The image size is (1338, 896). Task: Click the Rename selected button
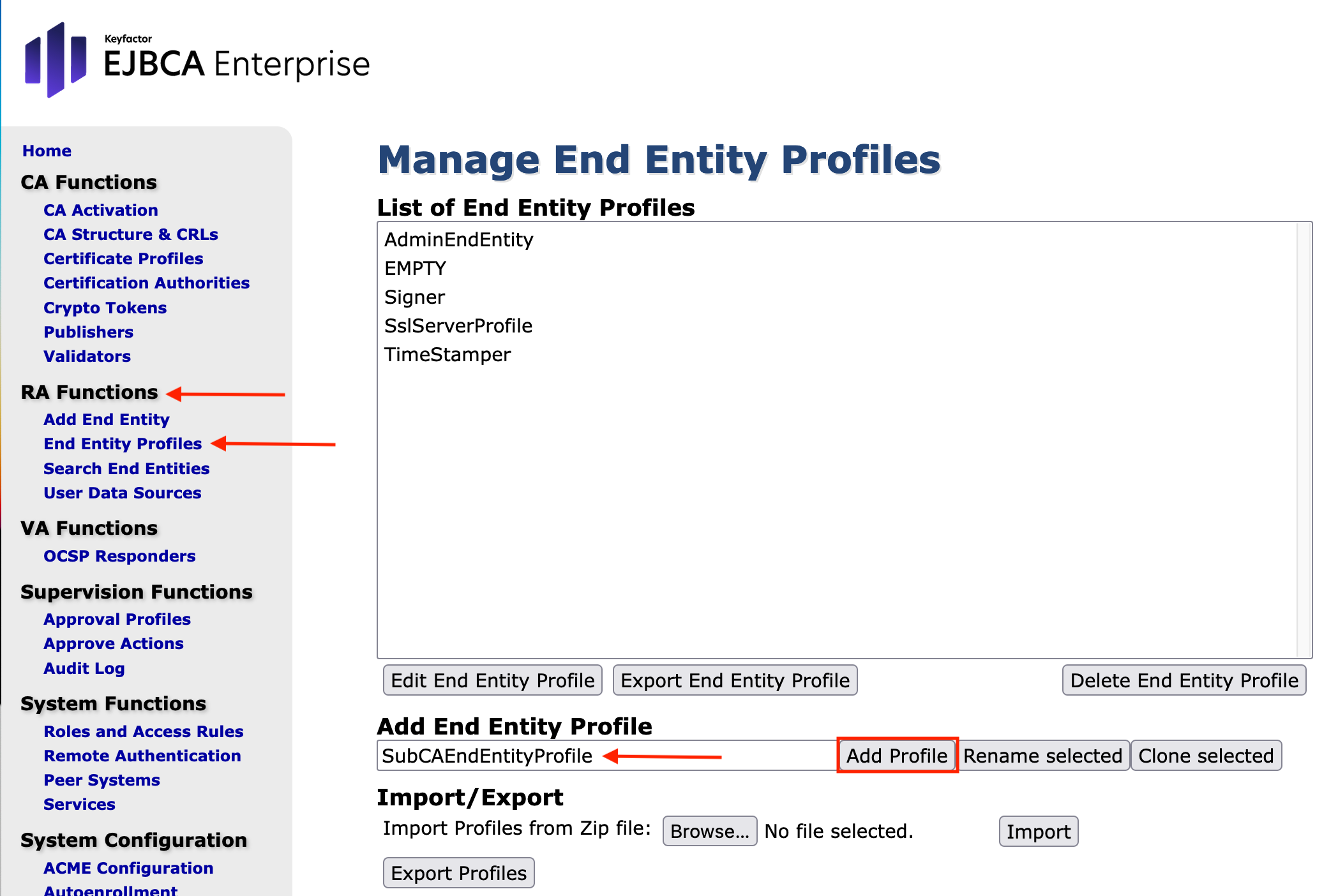tap(1042, 756)
